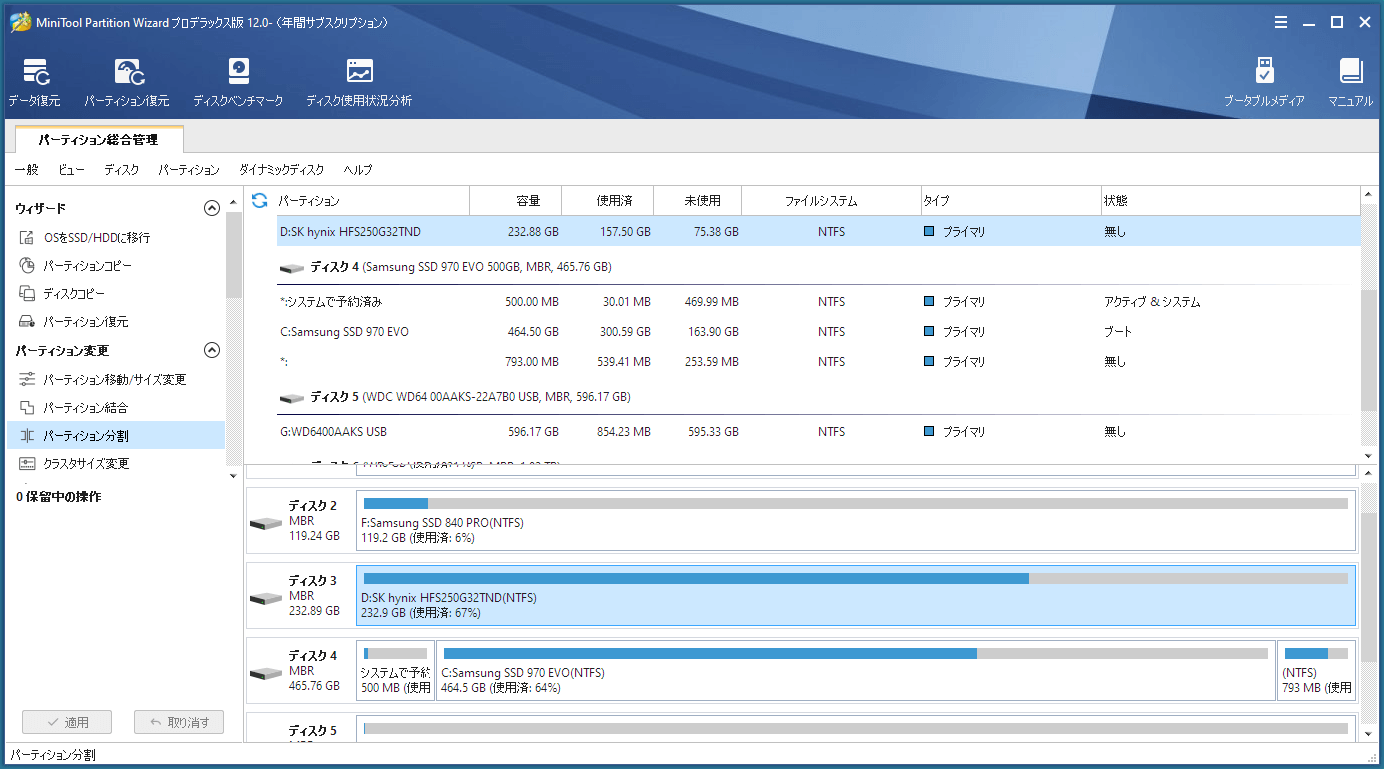Sort by 使用済 column header
This screenshot has height=769, width=1384.
tap(608, 201)
